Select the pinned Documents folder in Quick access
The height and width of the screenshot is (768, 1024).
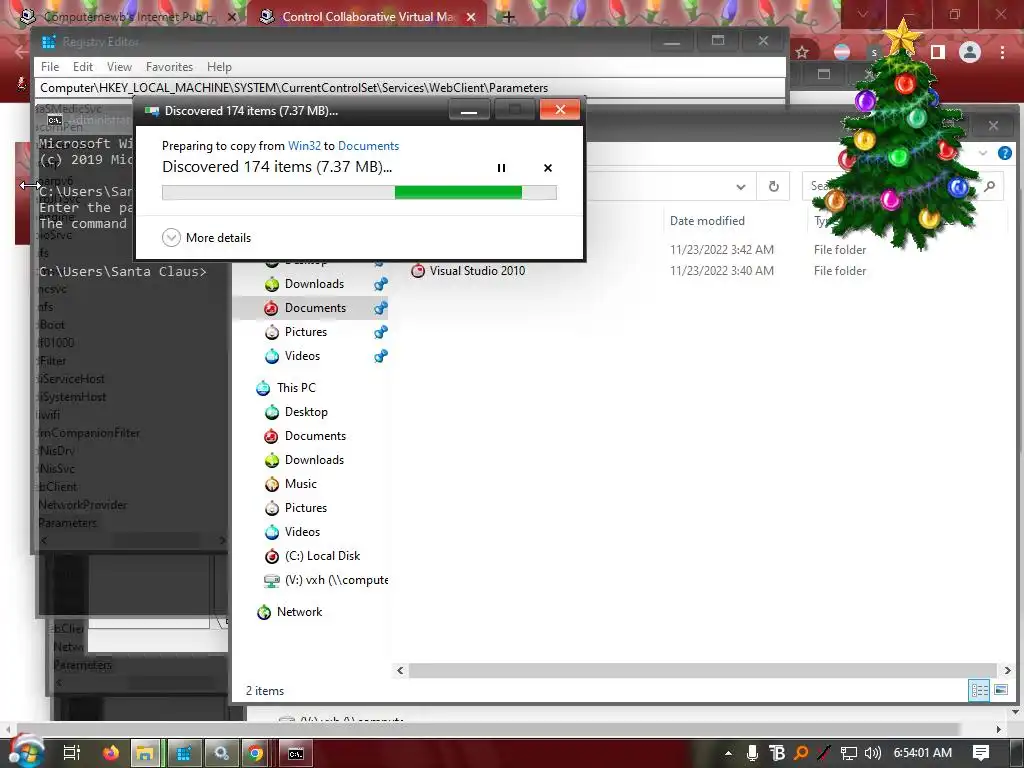coord(315,308)
